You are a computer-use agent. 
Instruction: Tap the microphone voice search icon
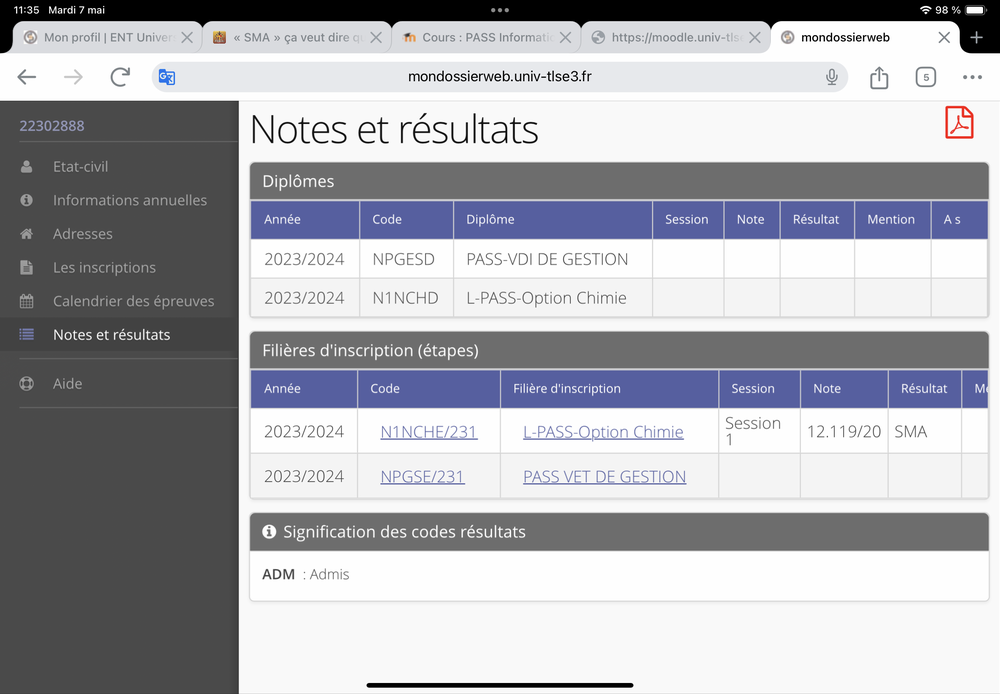831,77
